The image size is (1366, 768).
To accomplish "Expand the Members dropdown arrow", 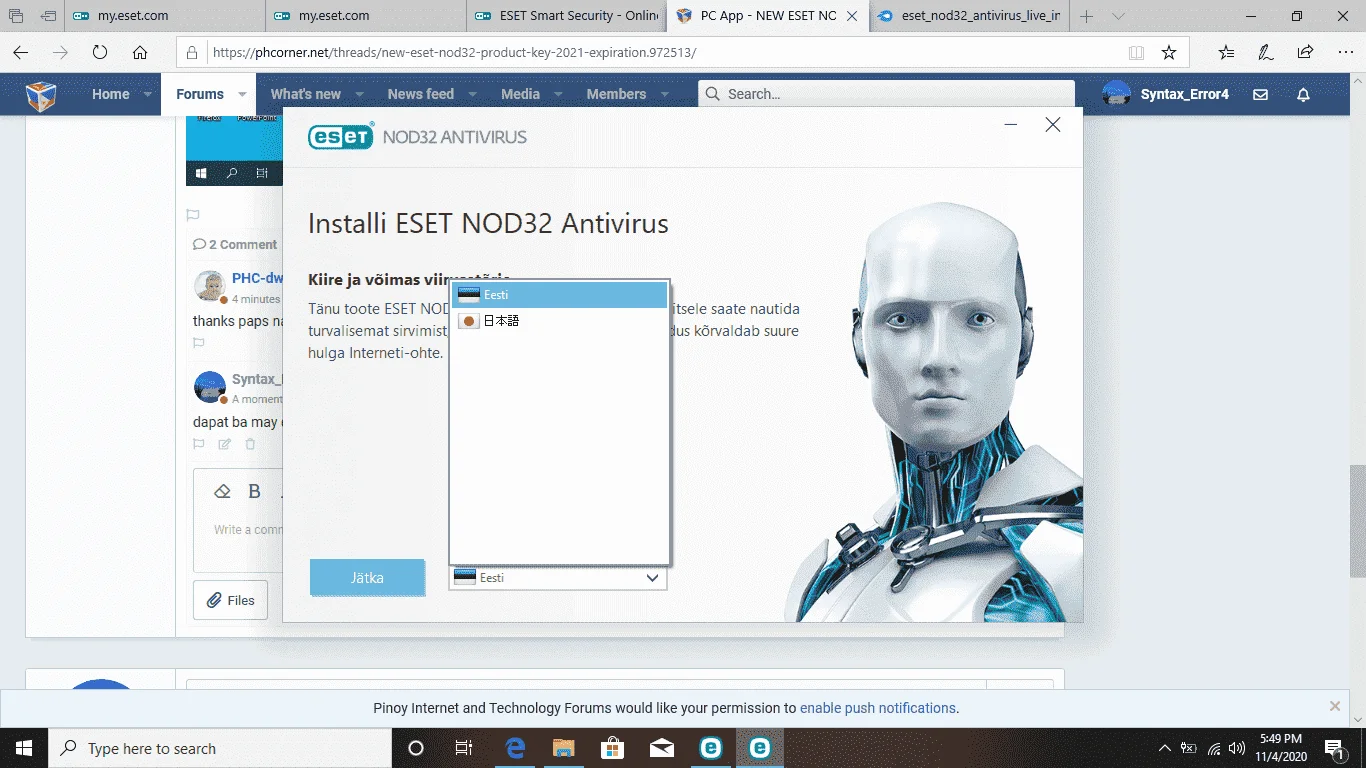I will 665,94.
